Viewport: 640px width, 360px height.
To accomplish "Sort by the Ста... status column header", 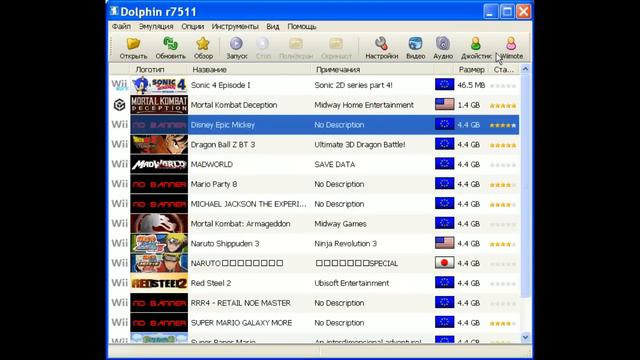I will click(x=504, y=70).
